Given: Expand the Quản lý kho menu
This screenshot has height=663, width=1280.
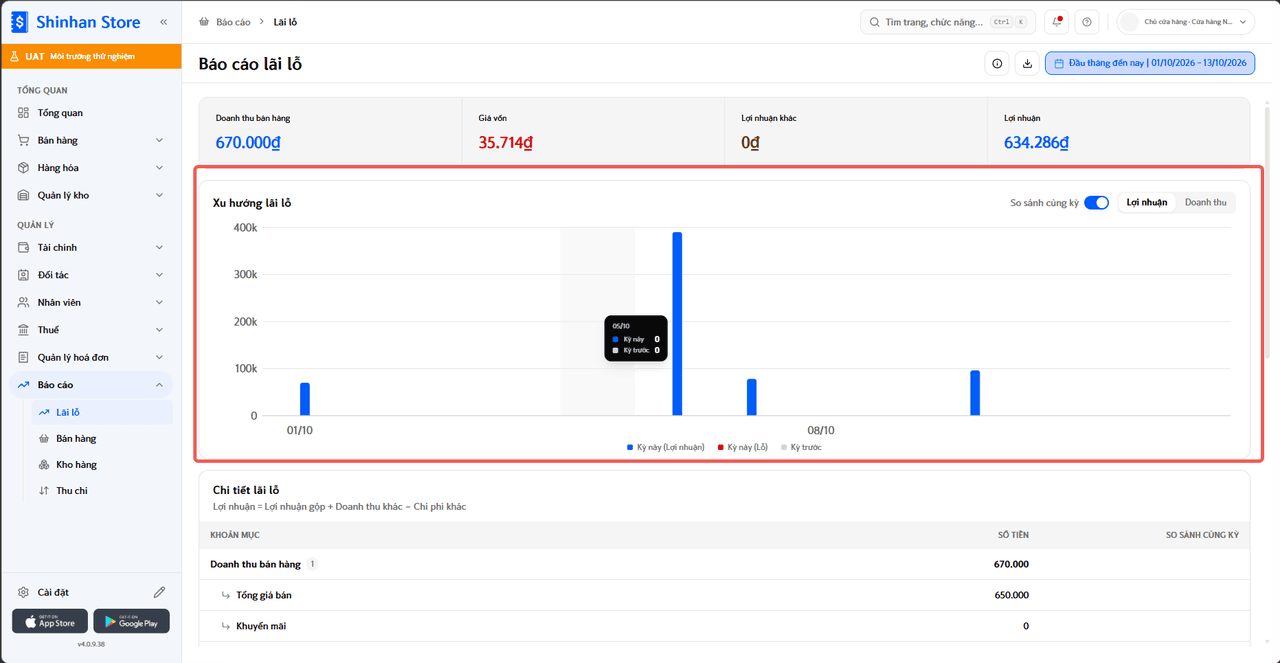Looking at the screenshot, I should point(91,195).
